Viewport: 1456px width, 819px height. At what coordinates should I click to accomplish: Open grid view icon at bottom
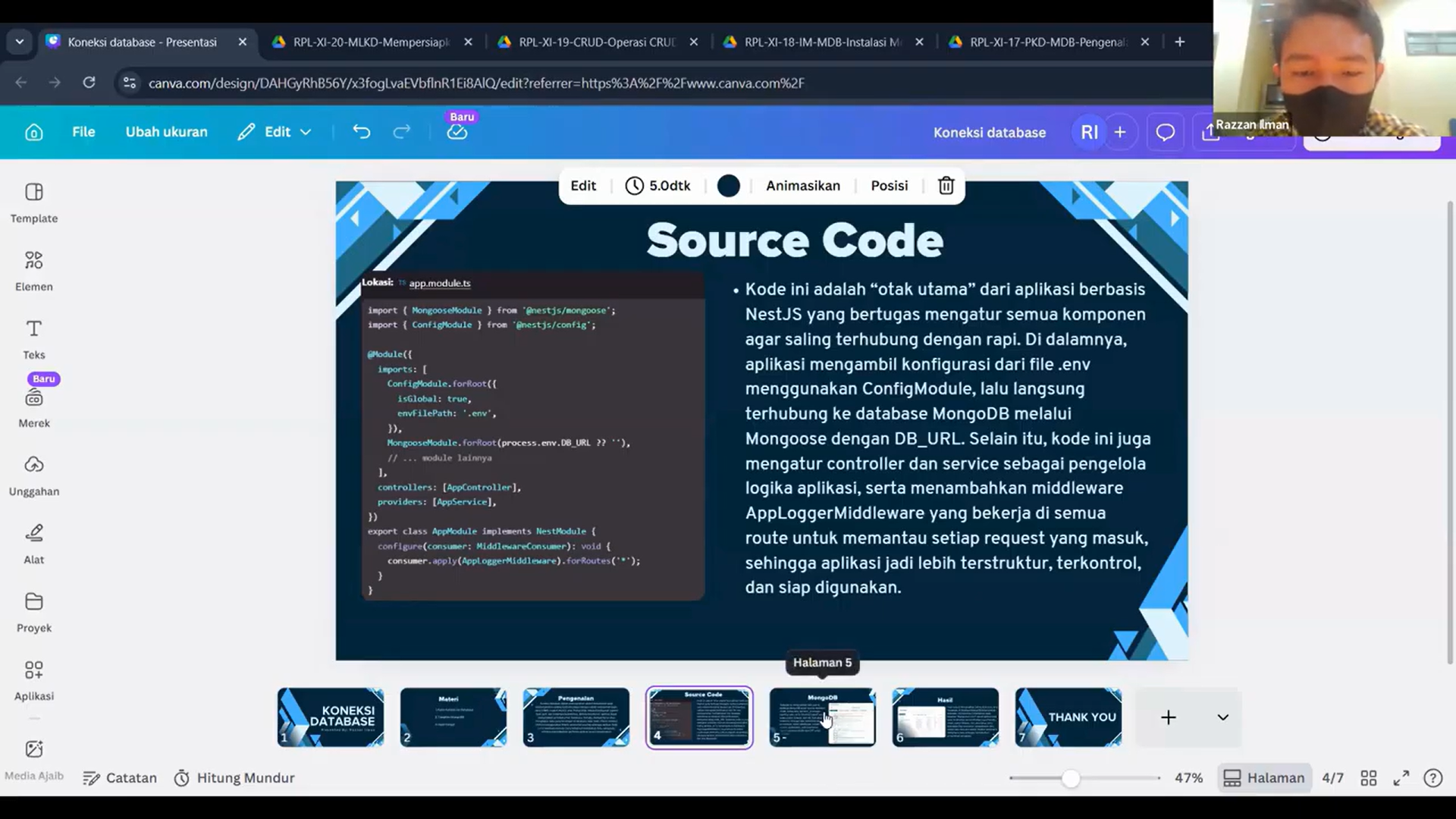(x=1368, y=778)
